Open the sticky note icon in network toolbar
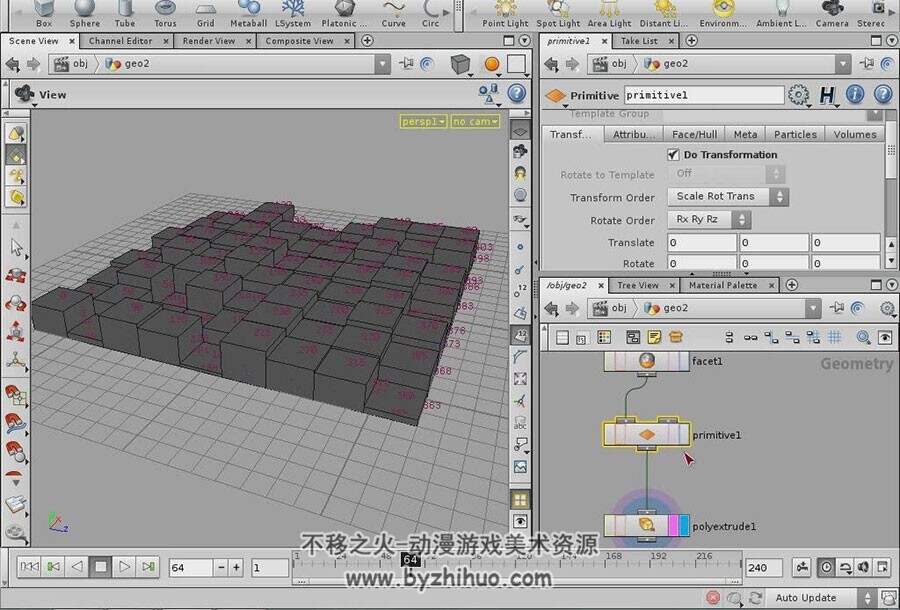 point(654,337)
